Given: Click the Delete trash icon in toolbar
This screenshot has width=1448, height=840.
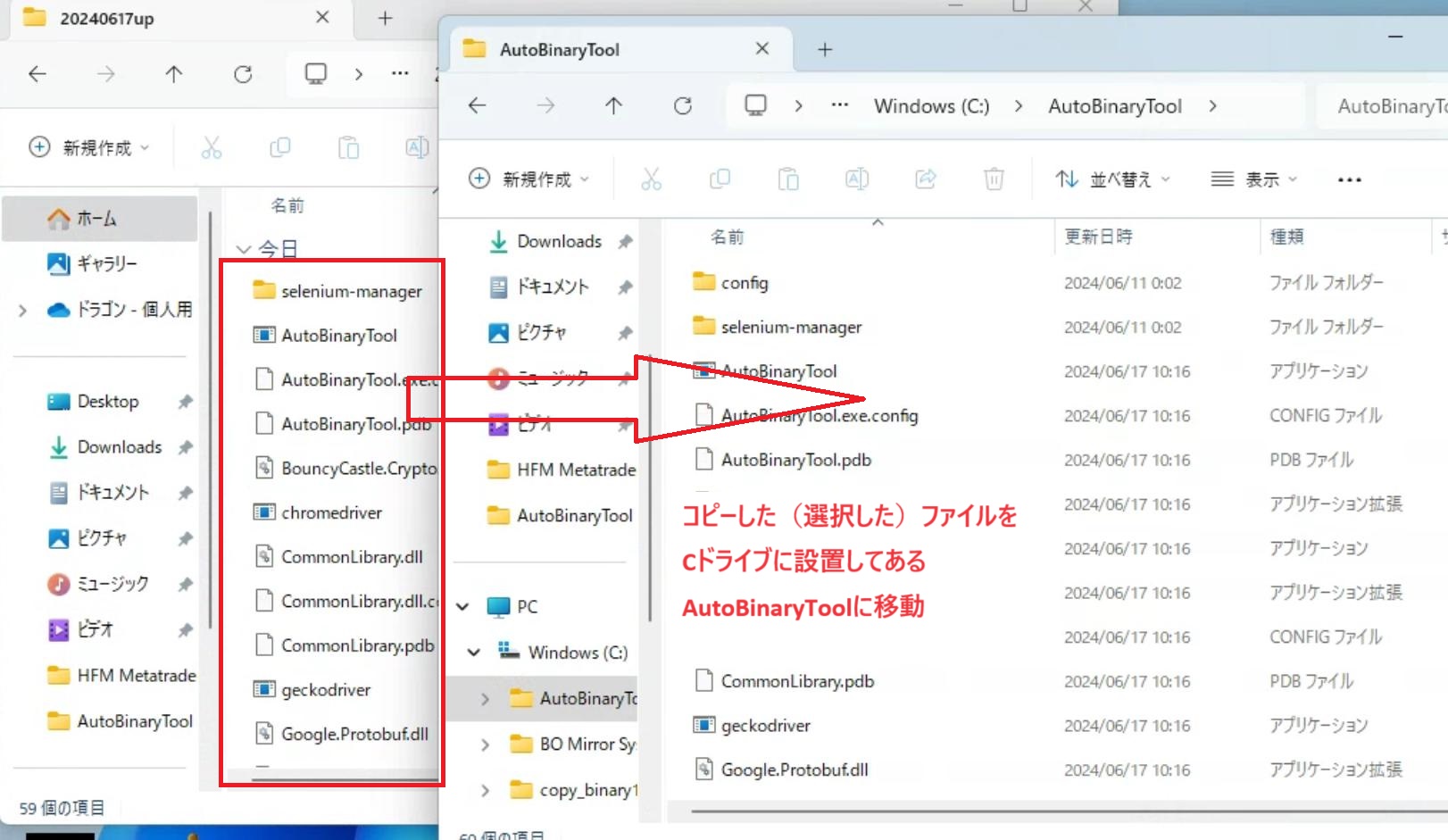Looking at the screenshot, I should tap(994, 179).
